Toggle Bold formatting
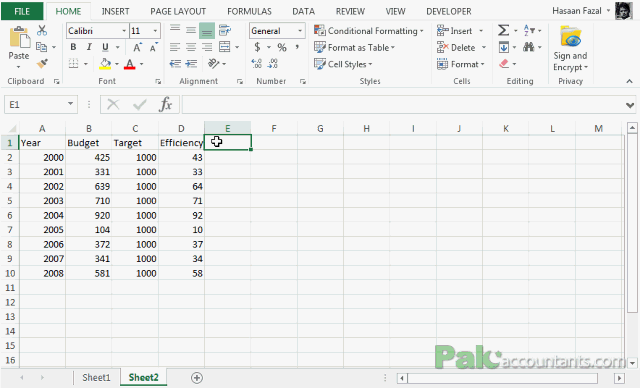Image resolution: width=640 pixels, height=388 pixels. pyautogui.click(x=73, y=47)
